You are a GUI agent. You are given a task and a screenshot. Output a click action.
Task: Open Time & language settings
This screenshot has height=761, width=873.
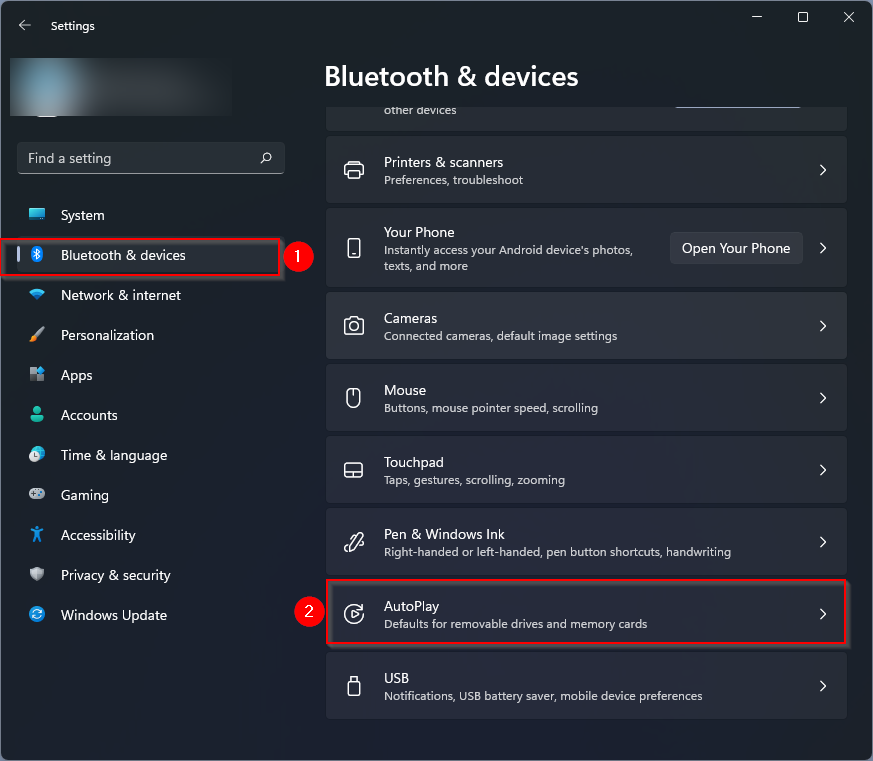pyautogui.click(x=150, y=455)
